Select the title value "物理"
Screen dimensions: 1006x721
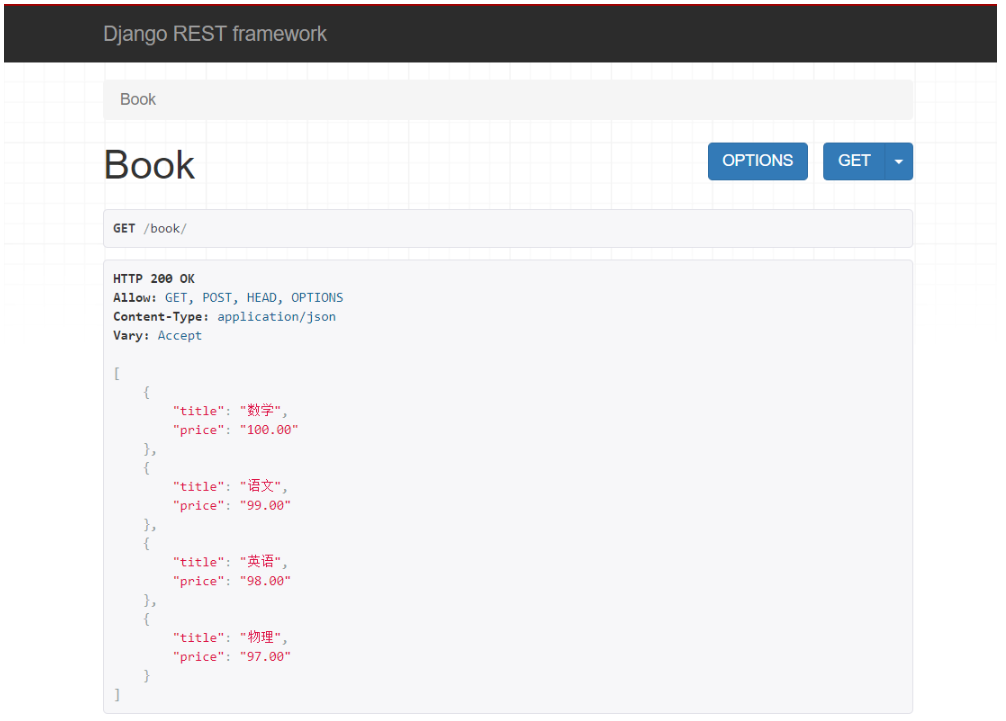pos(260,638)
